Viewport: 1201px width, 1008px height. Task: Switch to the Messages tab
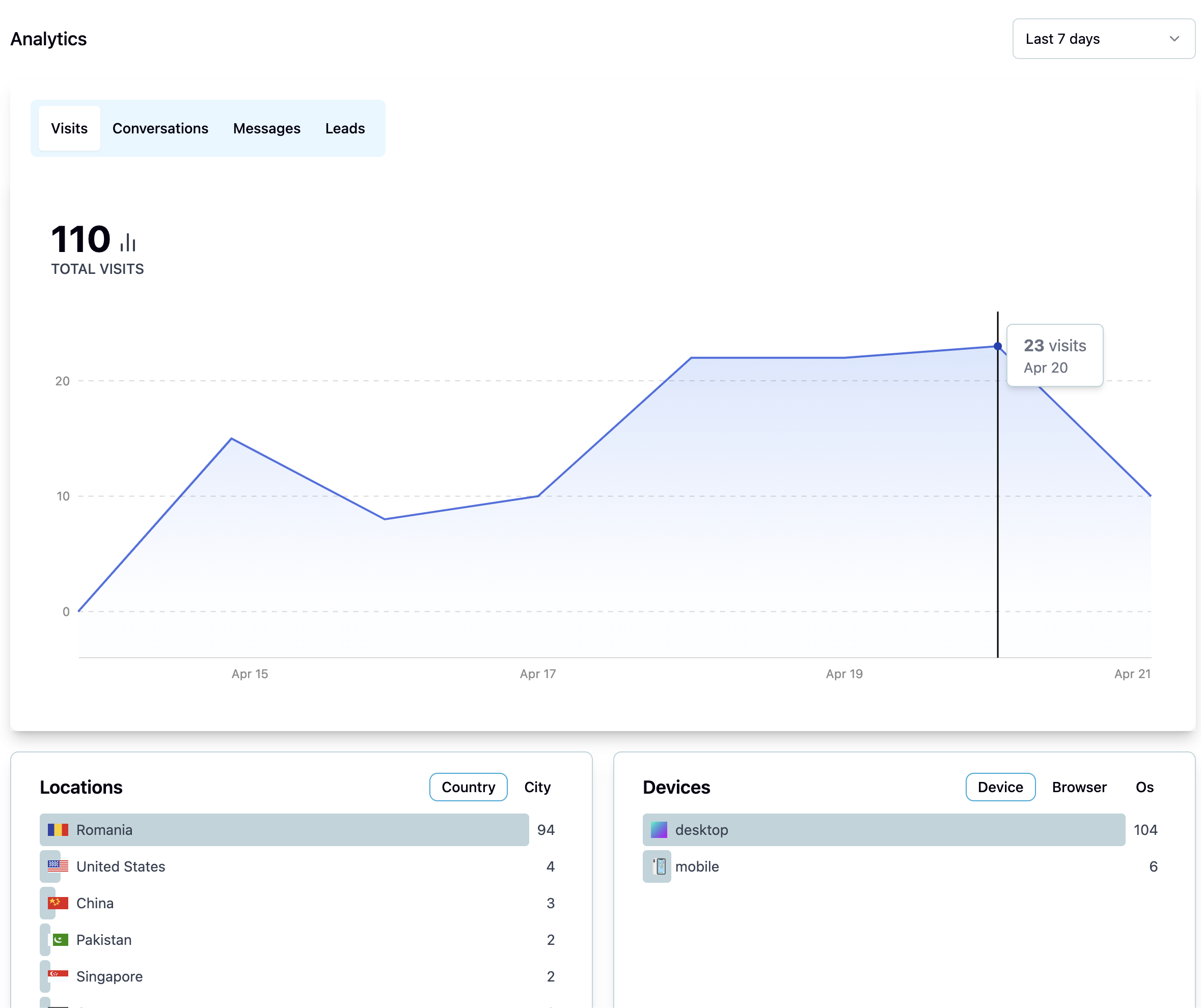(266, 128)
